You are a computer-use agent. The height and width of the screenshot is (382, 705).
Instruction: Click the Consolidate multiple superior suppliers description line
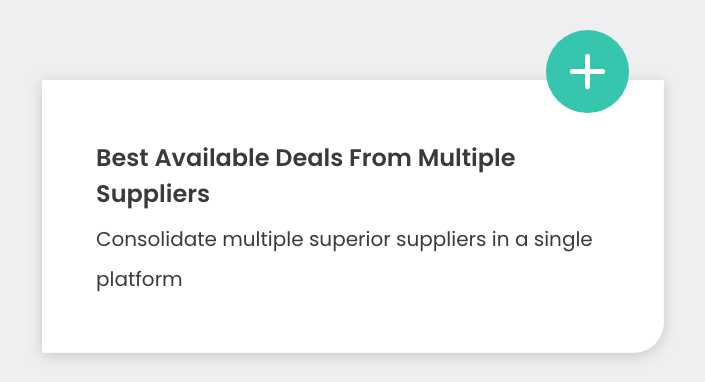pos(344,240)
